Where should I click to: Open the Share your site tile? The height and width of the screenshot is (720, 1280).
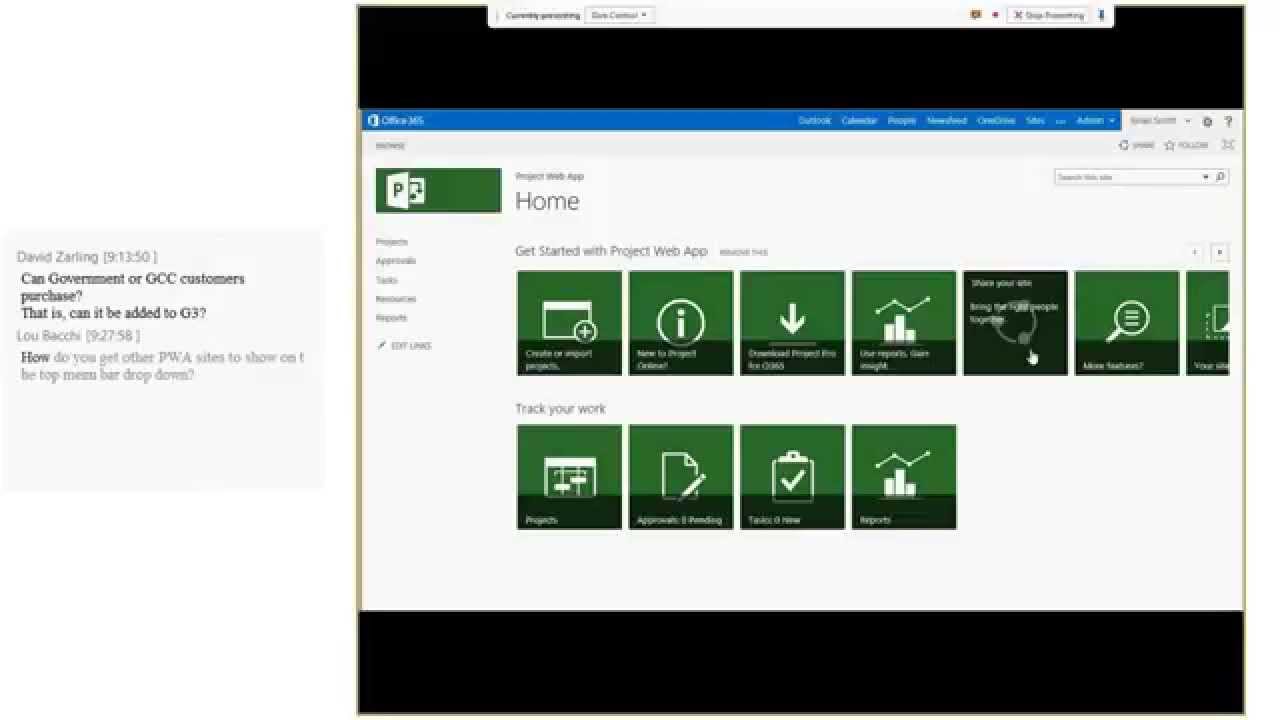pyautogui.click(x=1015, y=323)
